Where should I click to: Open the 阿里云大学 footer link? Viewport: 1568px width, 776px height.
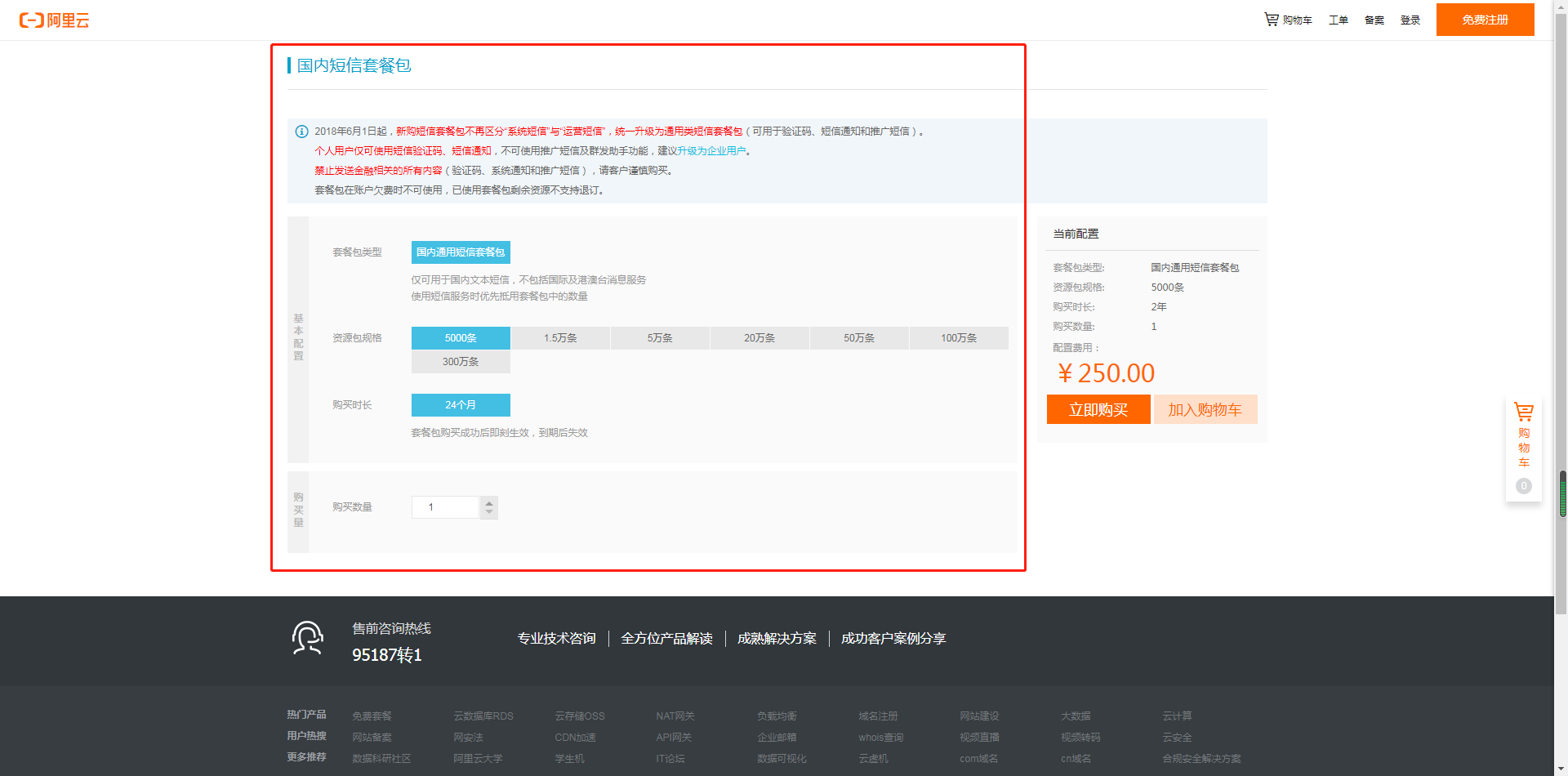click(478, 759)
